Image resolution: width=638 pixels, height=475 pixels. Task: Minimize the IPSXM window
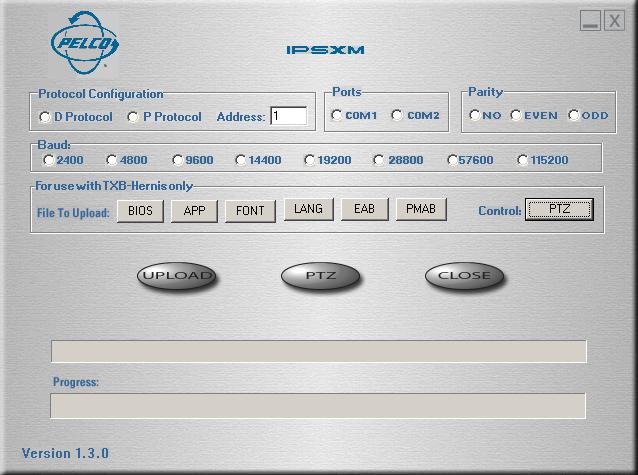(x=590, y=20)
